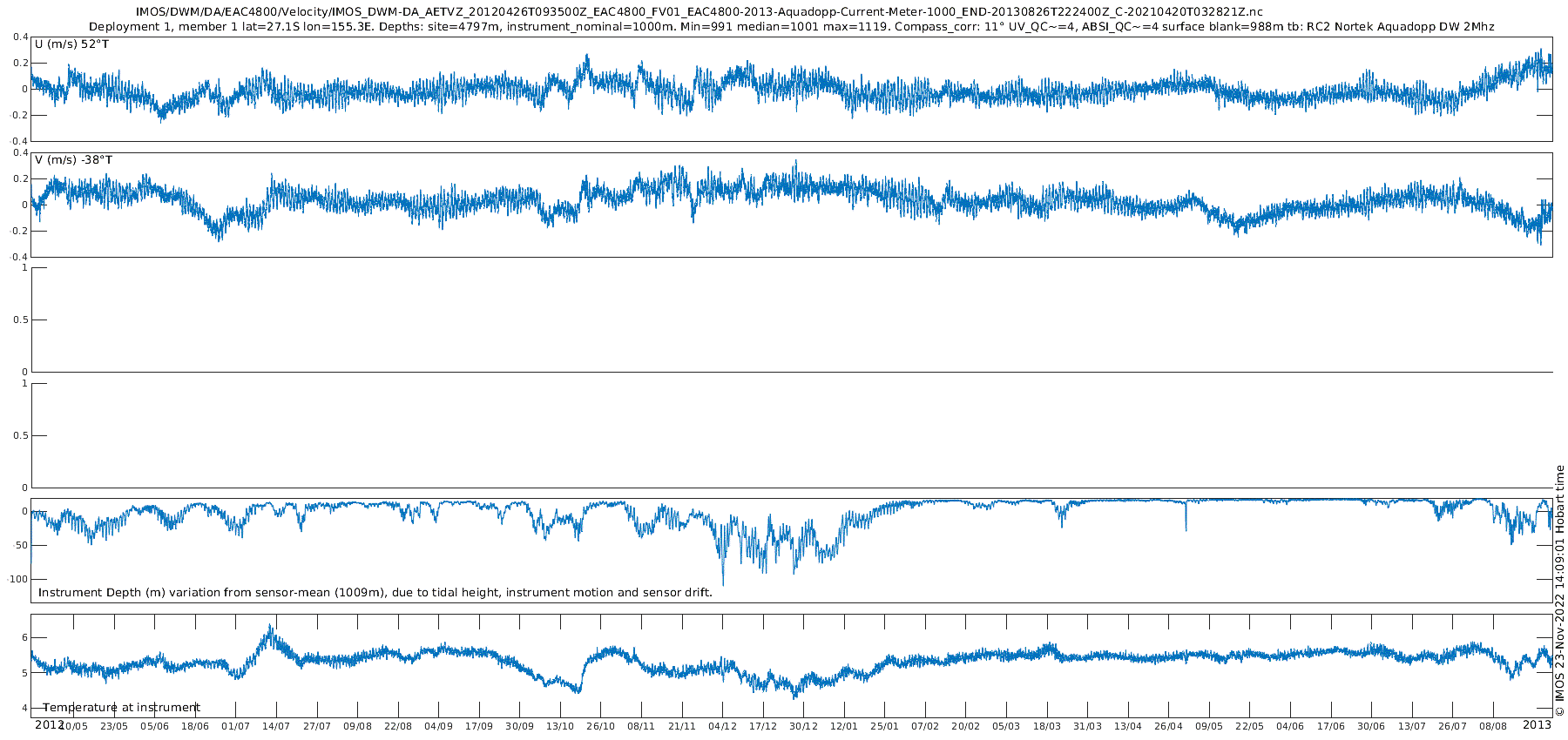Click the '-50' tick on the depth panel axis
Viewport: 1568px width, 740px height.
click(21, 545)
